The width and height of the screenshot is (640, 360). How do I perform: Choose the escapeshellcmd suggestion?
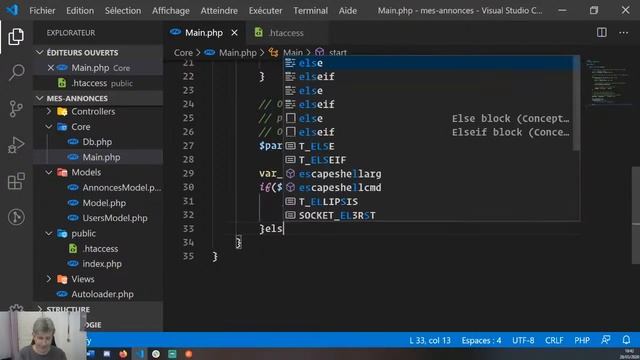pos(429,188)
